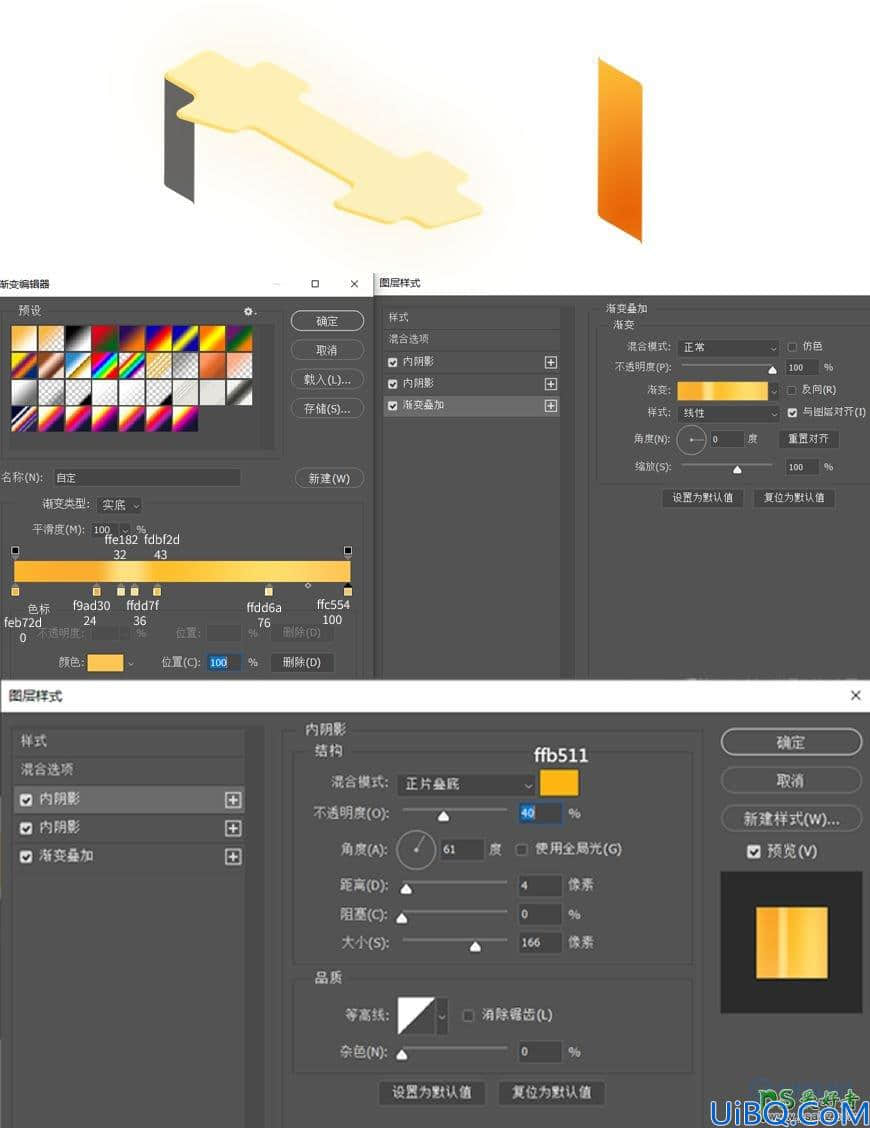Click 新建样式(W)... in the 内阴影 dialog
The width and height of the screenshot is (870, 1128).
[x=791, y=819]
